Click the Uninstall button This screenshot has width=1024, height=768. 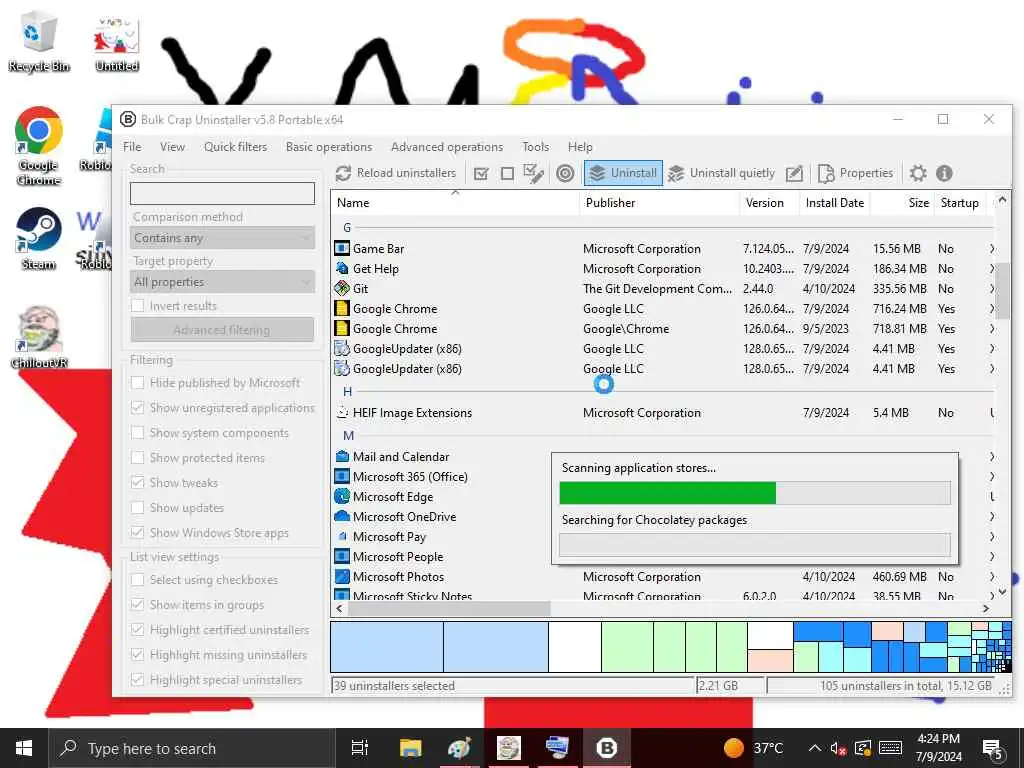[x=623, y=173]
